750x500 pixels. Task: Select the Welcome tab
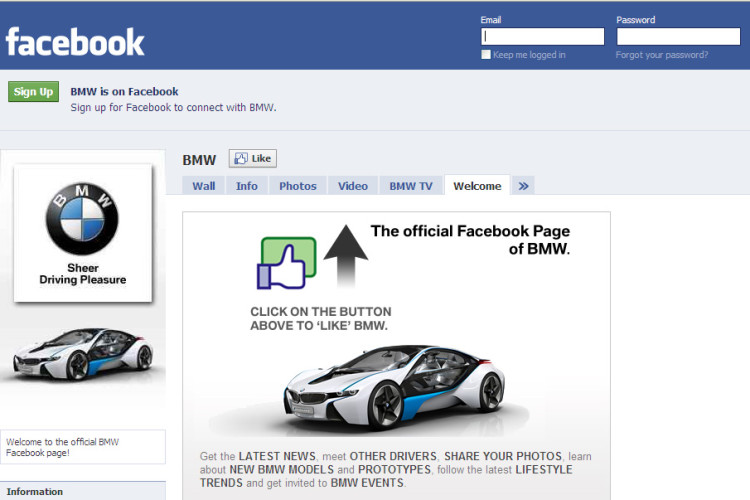pos(477,186)
